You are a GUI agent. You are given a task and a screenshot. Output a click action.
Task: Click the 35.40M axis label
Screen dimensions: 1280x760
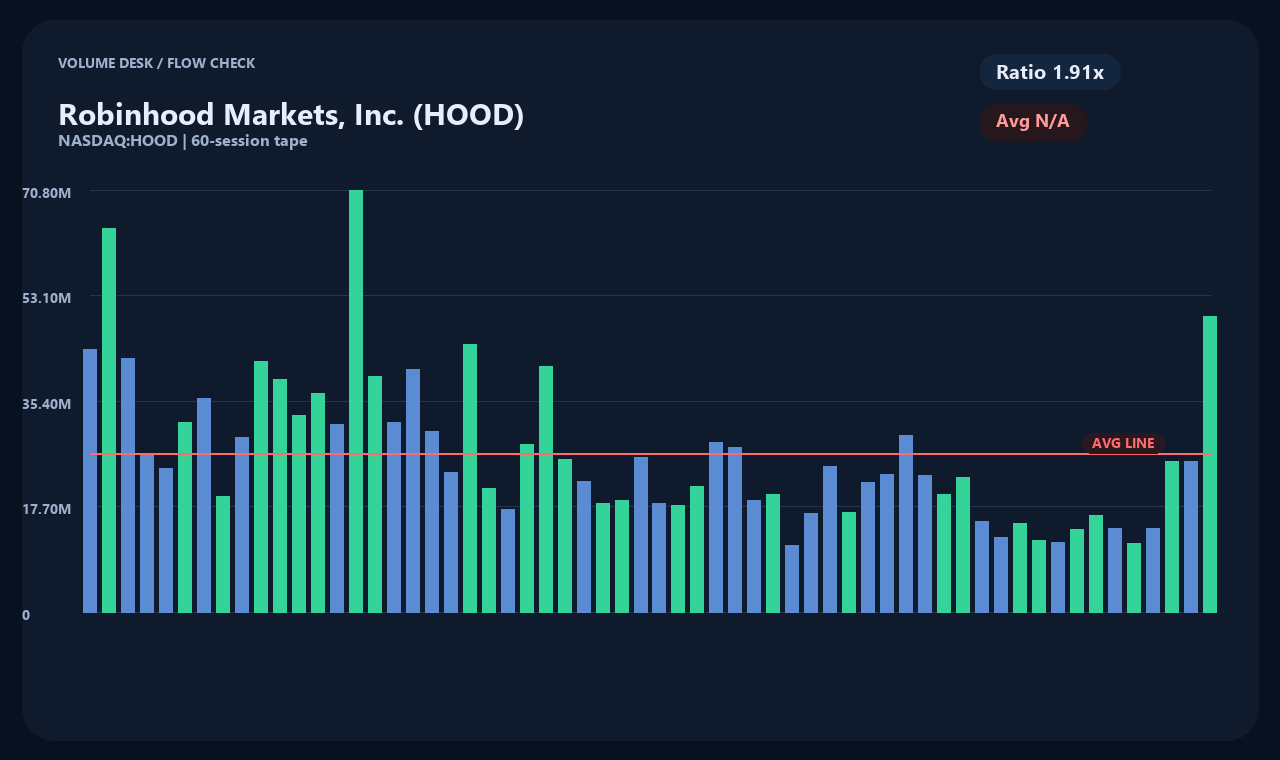click(x=46, y=404)
